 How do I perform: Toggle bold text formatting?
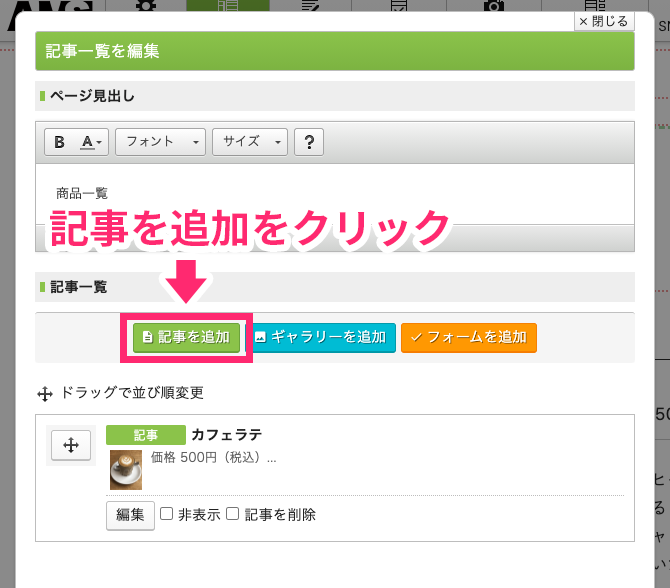click(60, 142)
